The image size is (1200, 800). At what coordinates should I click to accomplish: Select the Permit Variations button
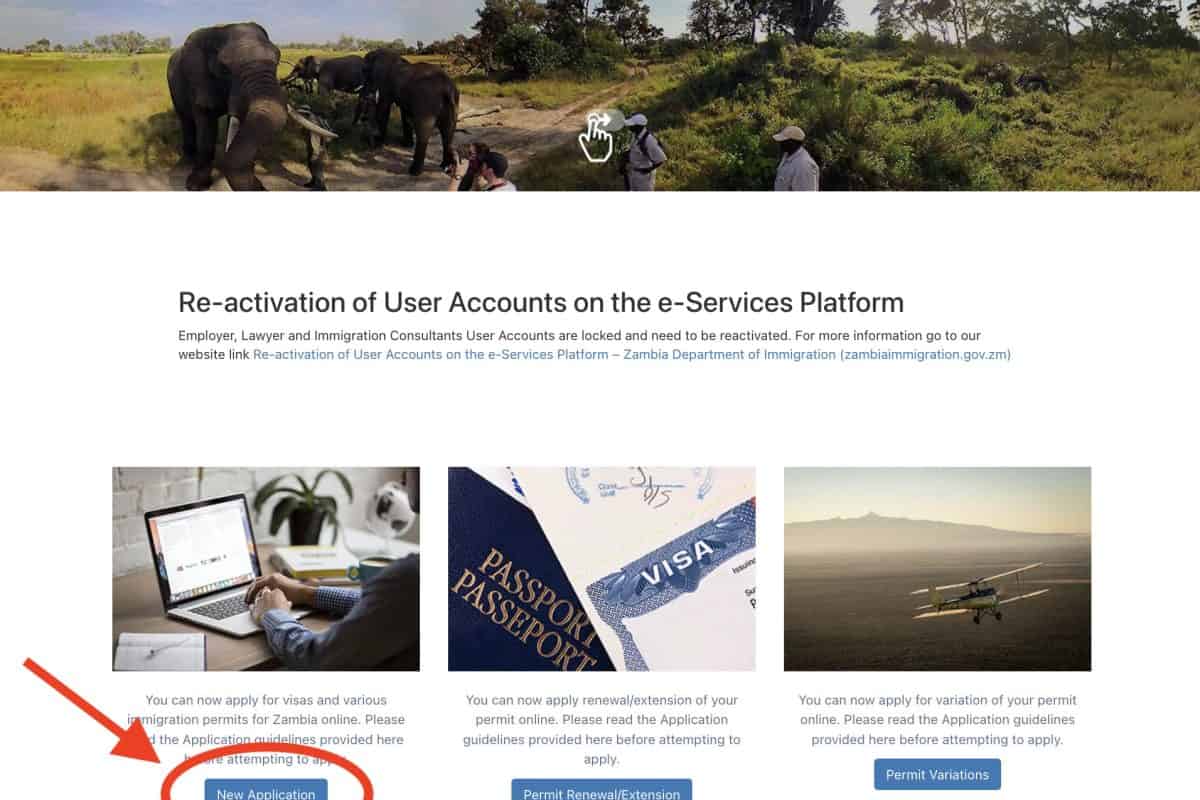tap(937, 774)
